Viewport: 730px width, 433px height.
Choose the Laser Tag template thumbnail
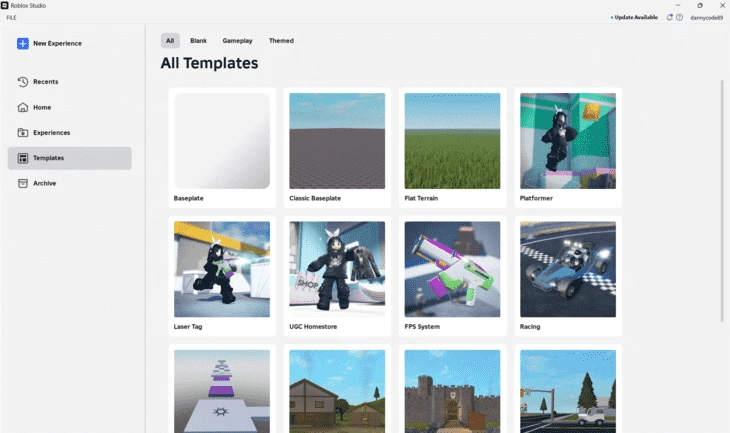(222, 270)
